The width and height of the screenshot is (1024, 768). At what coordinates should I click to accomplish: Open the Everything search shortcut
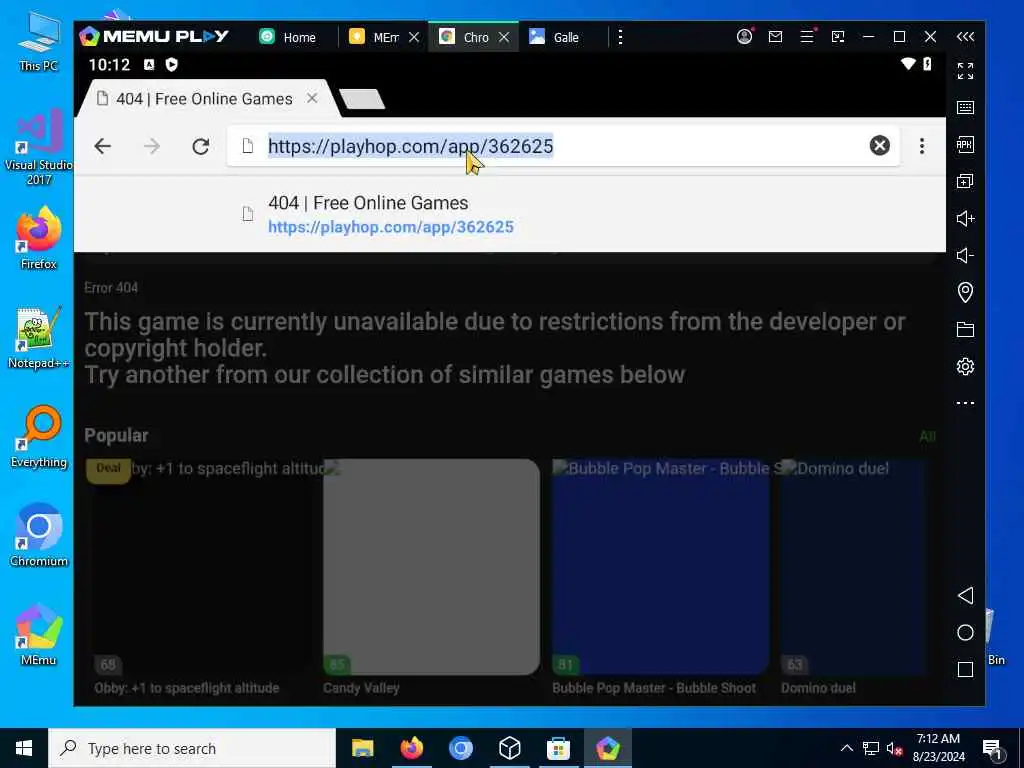click(x=39, y=436)
